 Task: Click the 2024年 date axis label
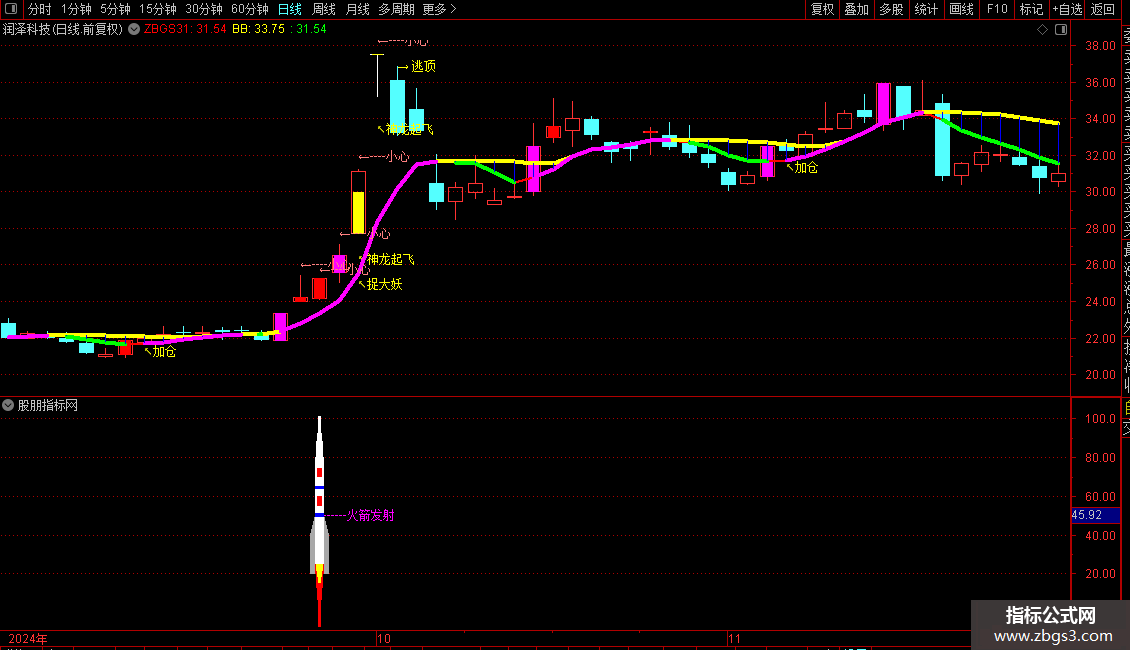(28, 638)
